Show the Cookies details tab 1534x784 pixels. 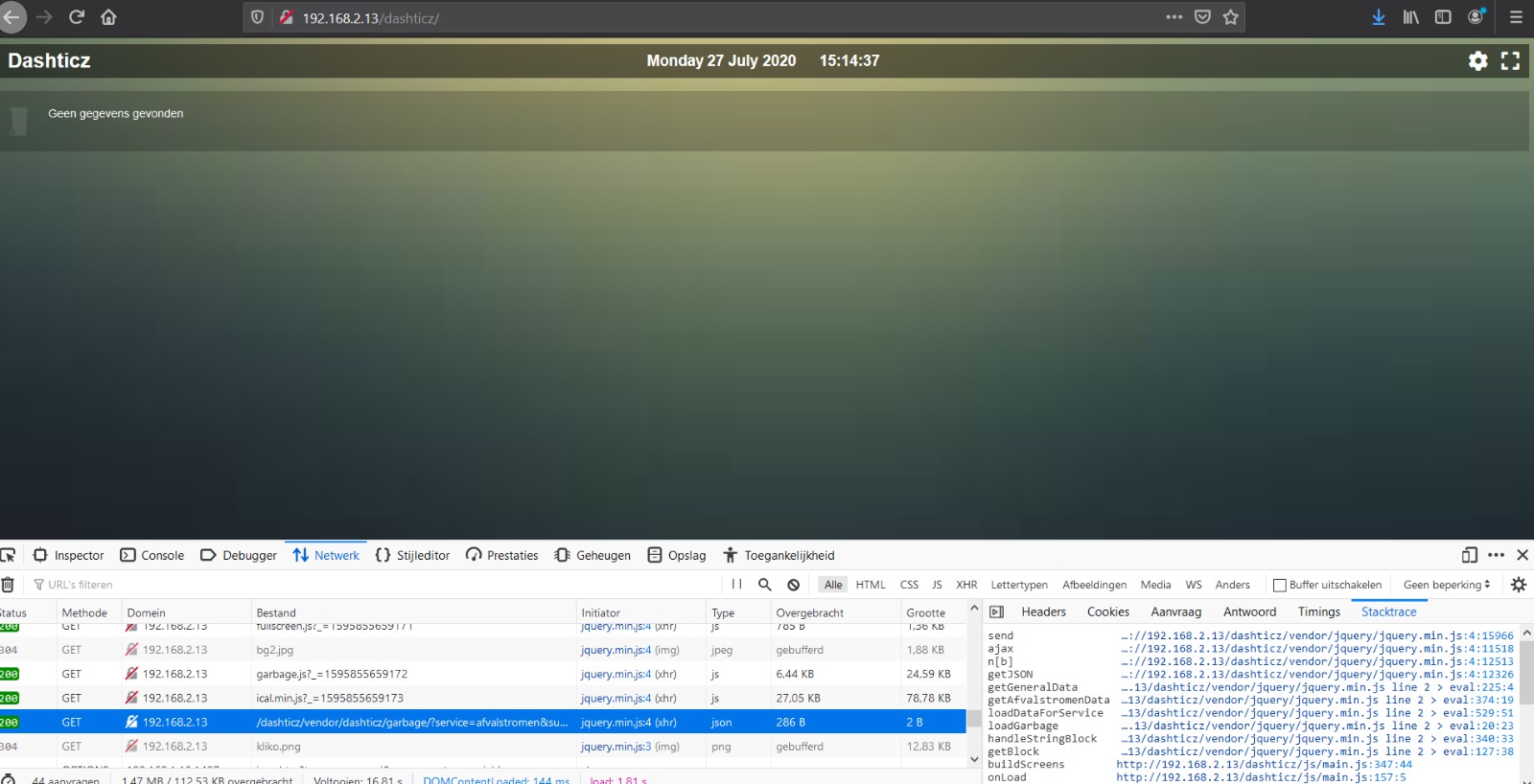click(1108, 611)
